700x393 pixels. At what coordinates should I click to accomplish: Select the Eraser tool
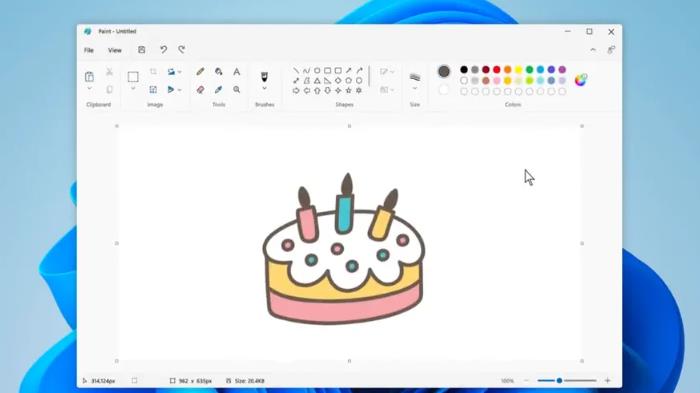coord(200,90)
